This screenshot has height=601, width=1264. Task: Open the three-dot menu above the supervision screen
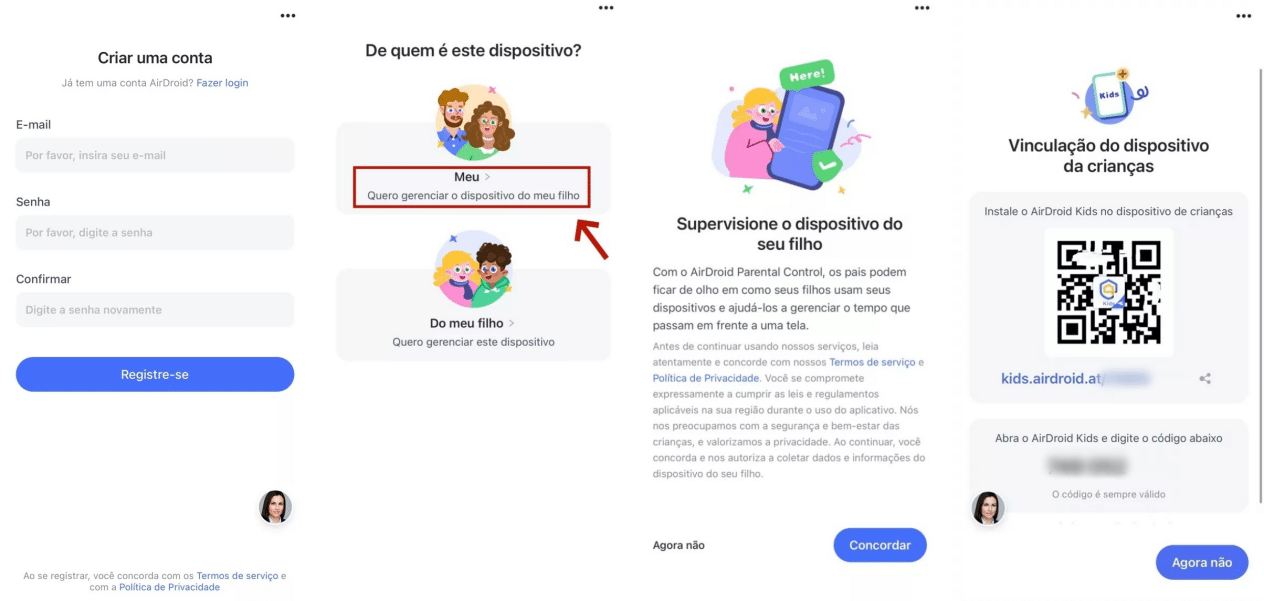point(922,8)
